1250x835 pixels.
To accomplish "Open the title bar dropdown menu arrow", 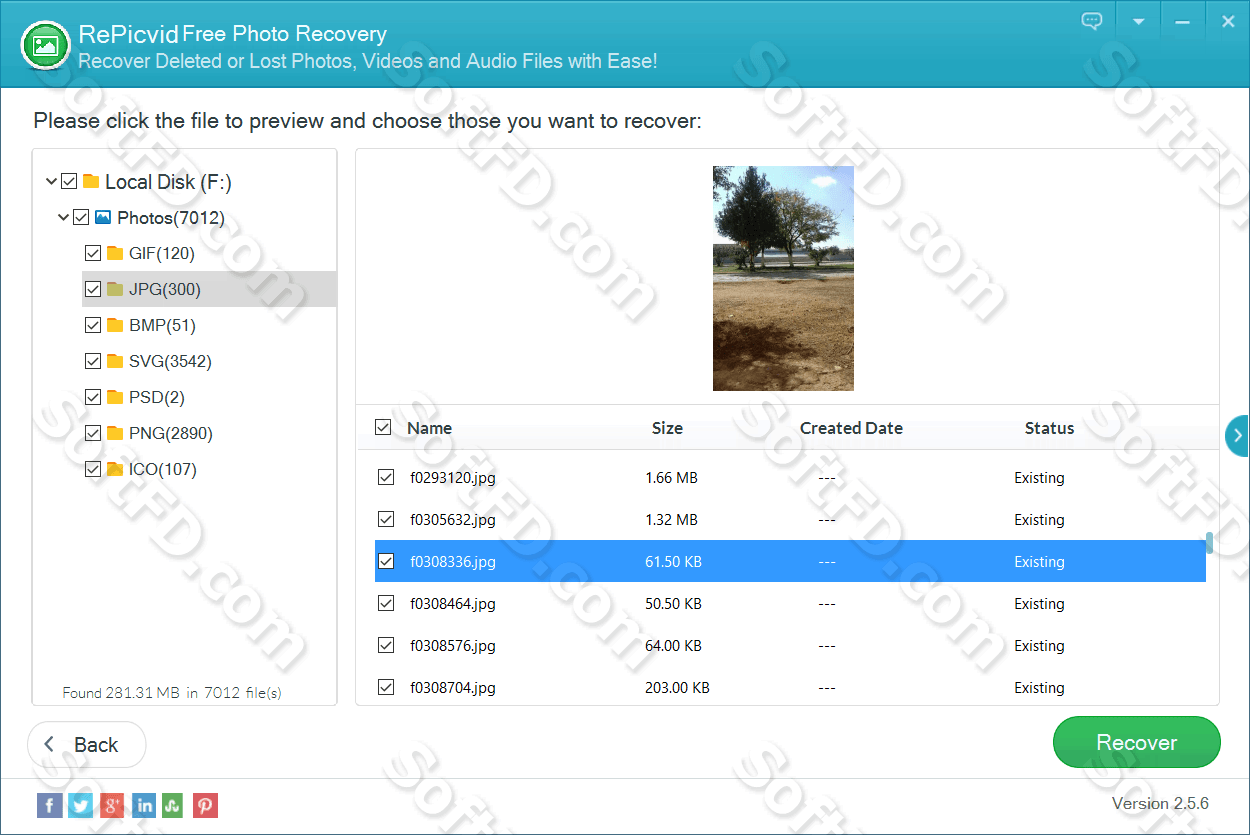I will click(1138, 21).
